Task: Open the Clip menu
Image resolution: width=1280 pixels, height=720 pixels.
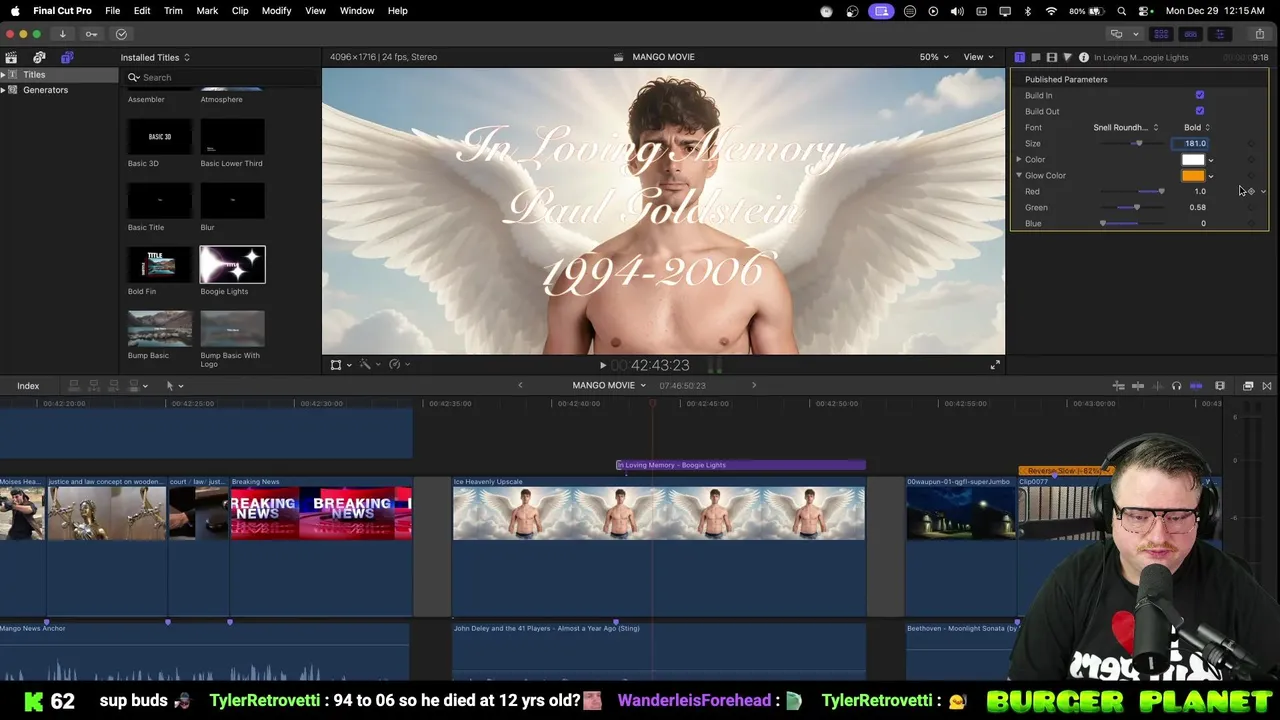Action: pyautogui.click(x=240, y=11)
